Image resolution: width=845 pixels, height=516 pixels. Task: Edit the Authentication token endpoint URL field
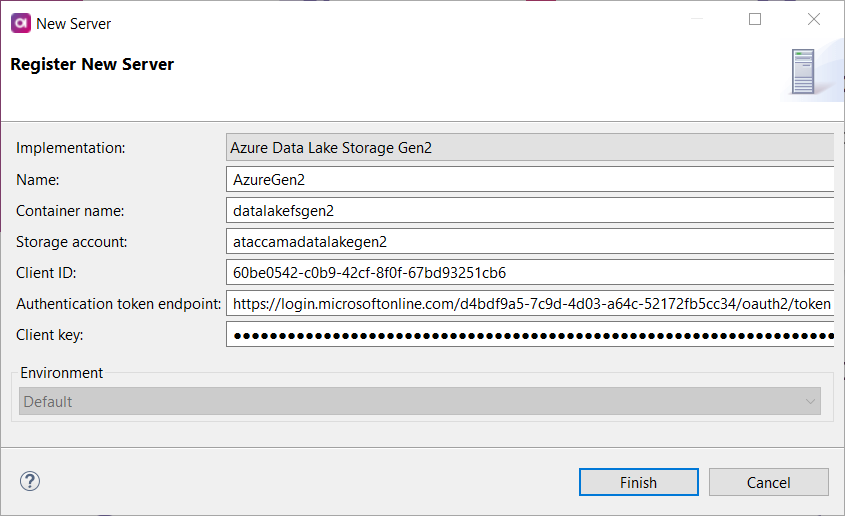530,304
